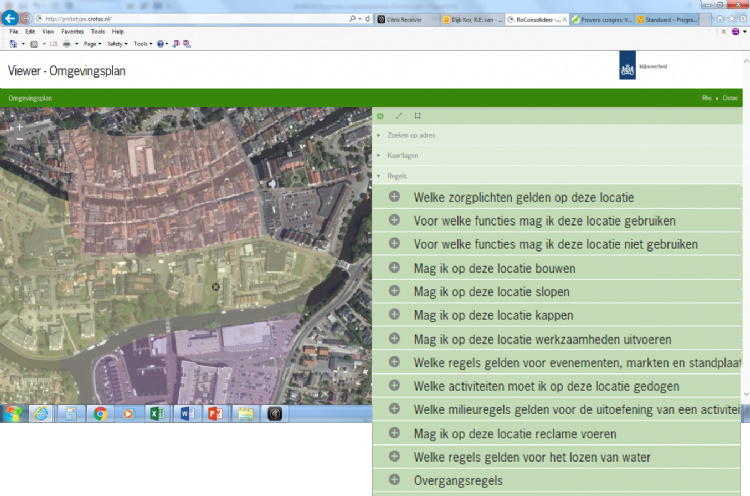Click the line measure tool icon
The image size is (750, 496).
(399, 116)
